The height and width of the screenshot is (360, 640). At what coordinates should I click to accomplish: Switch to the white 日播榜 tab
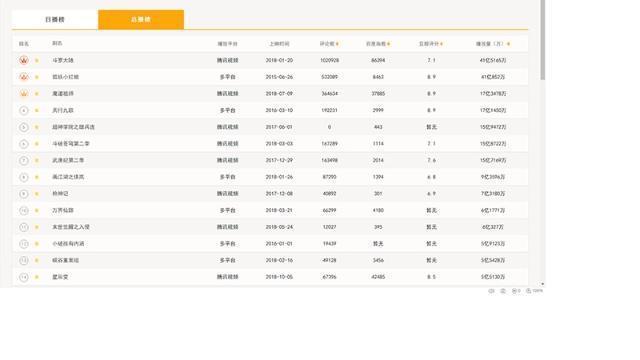click(x=55, y=20)
